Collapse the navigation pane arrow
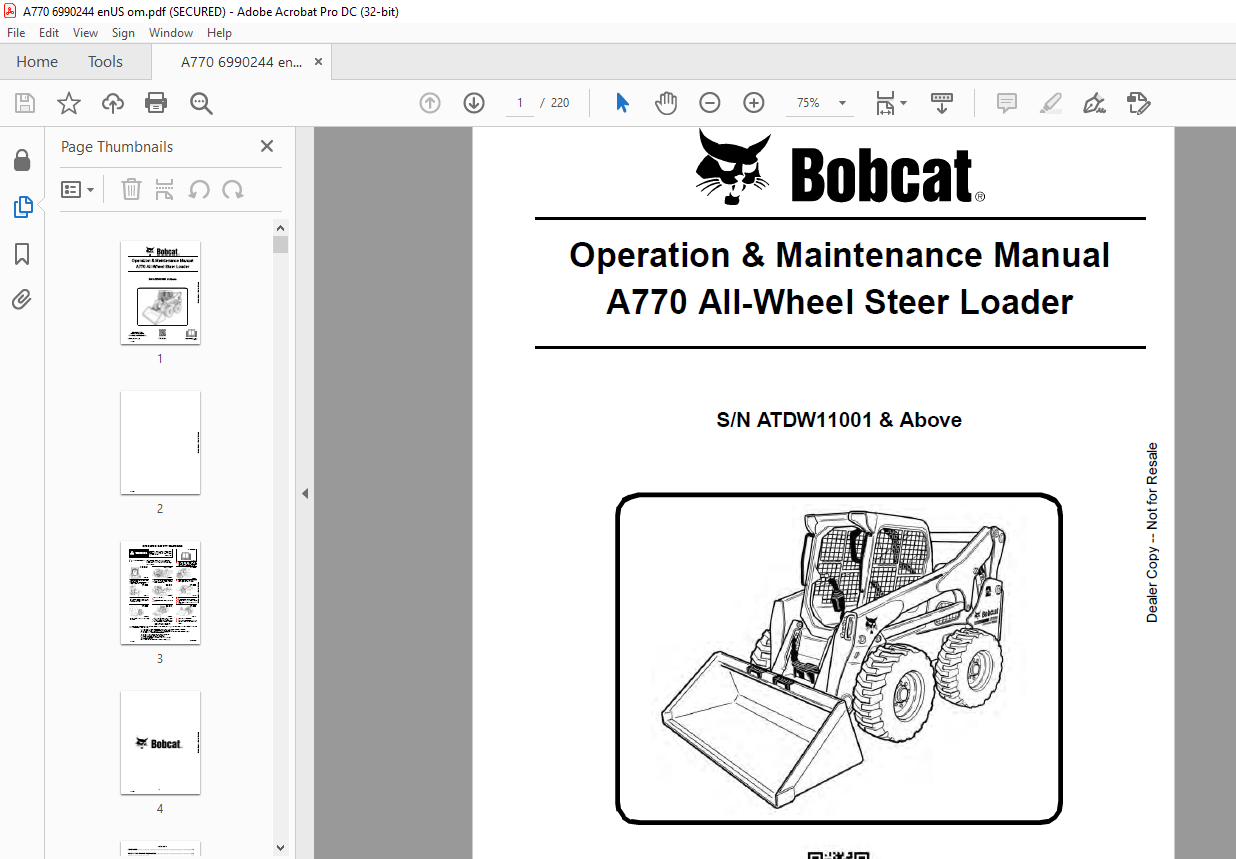This screenshot has width=1236, height=859. point(305,493)
